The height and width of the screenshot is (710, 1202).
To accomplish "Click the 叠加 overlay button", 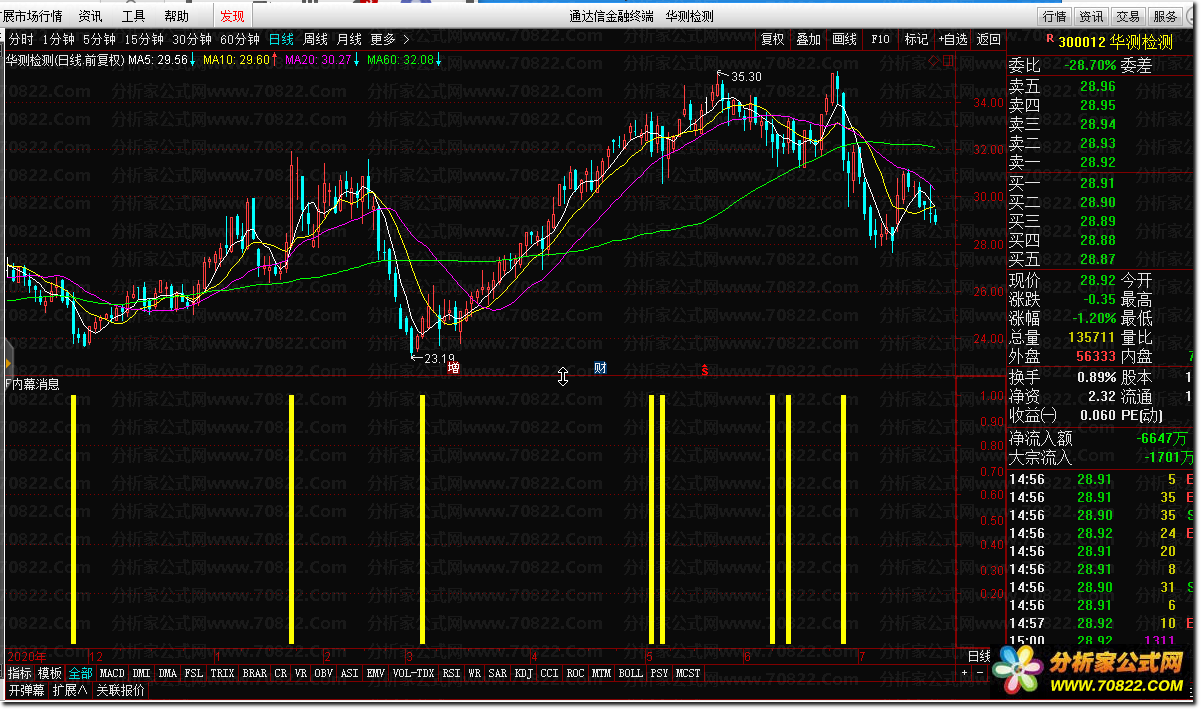I will [x=808, y=39].
